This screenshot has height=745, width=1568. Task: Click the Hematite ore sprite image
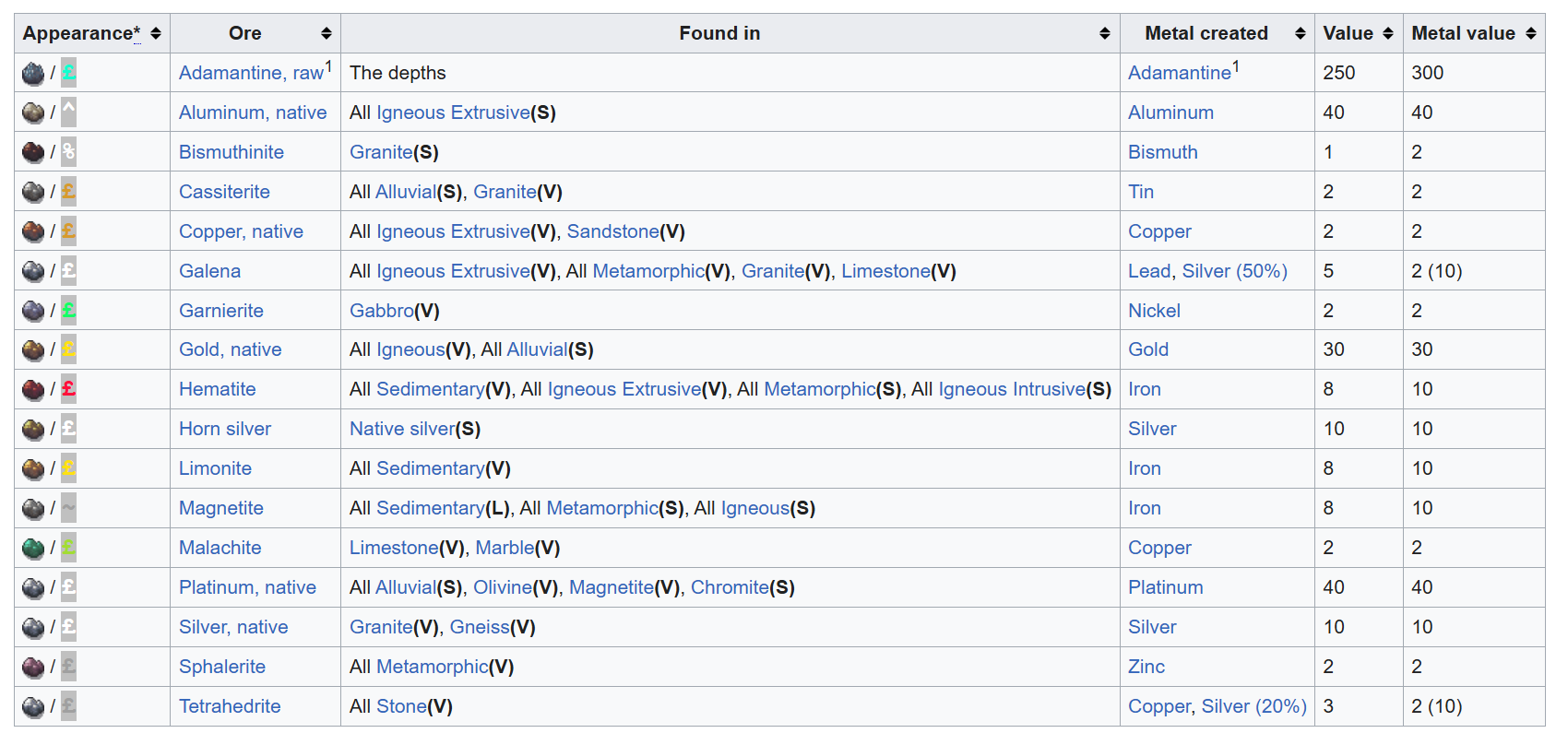pos(33,389)
